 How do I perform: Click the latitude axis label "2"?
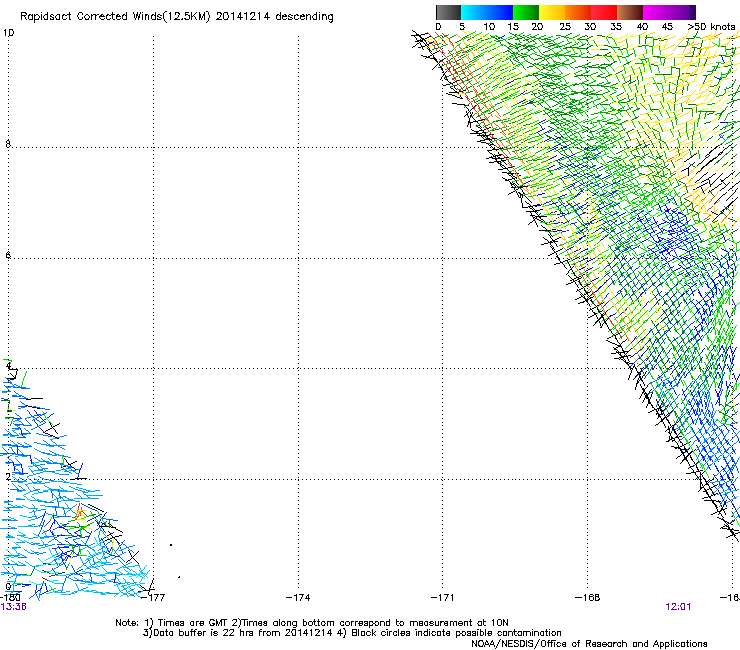point(8,476)
